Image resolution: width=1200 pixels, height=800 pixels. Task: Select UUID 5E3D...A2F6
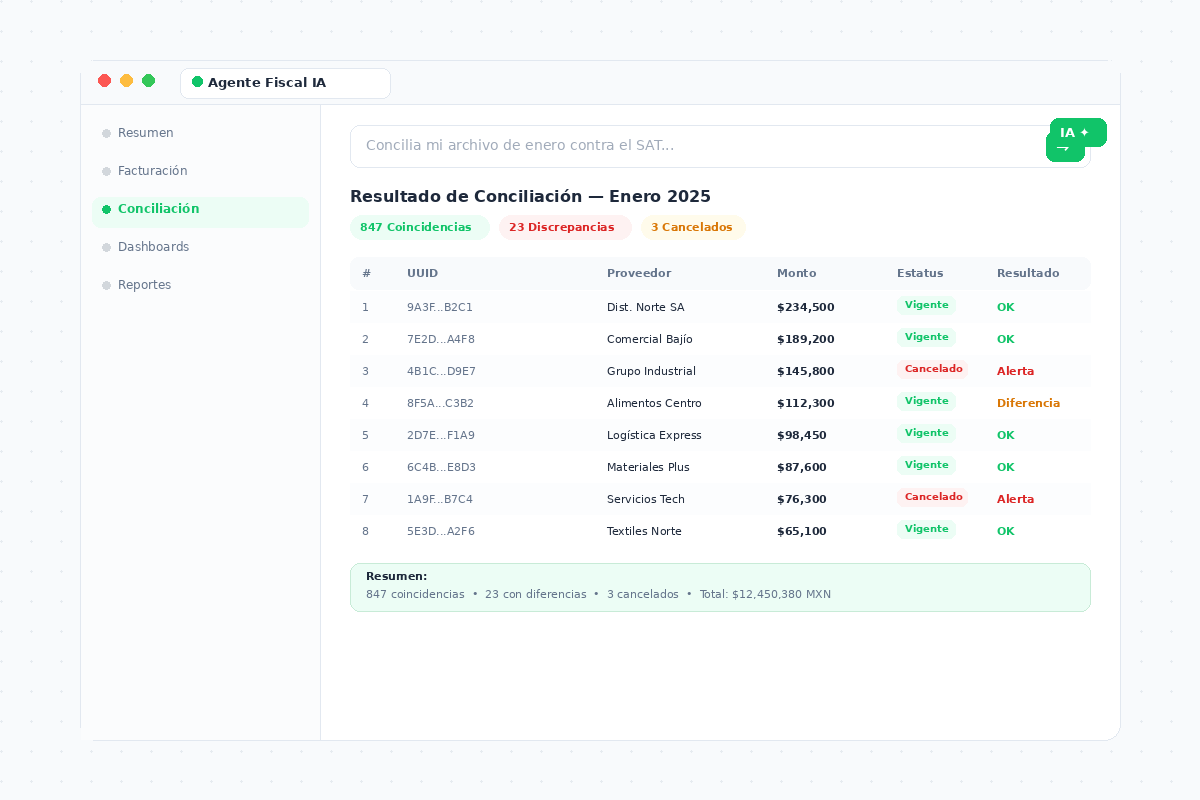(x=441, y=531)
